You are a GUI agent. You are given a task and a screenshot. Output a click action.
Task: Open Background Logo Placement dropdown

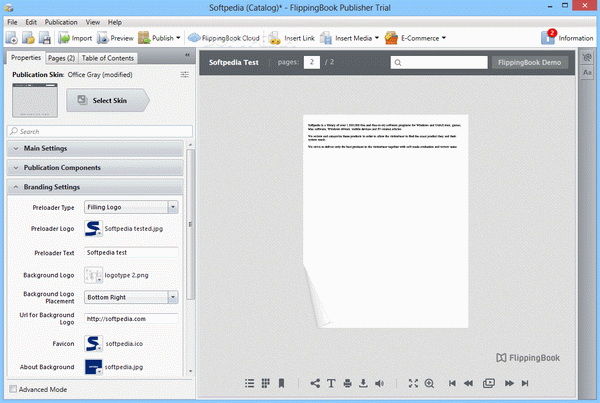pyautogui.click(x=131, y=297)
